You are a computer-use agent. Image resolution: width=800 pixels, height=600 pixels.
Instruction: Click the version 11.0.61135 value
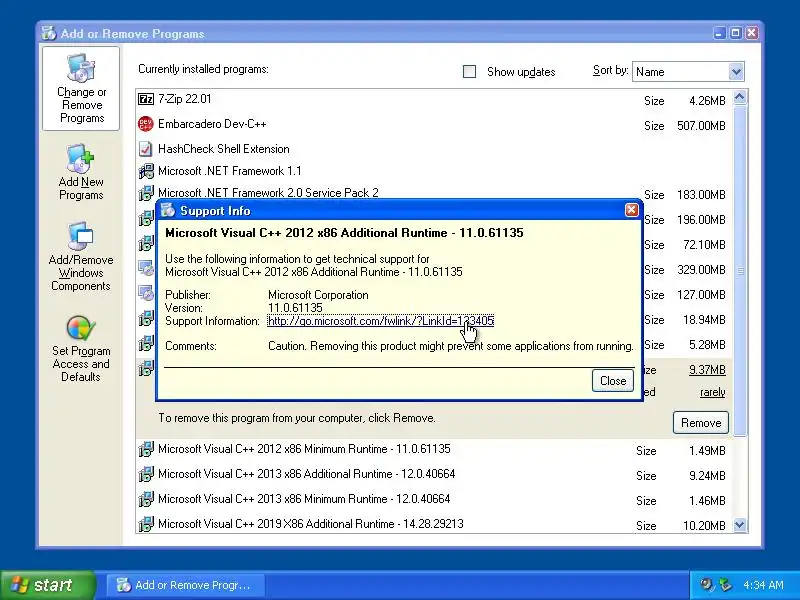tap(295, 308)
